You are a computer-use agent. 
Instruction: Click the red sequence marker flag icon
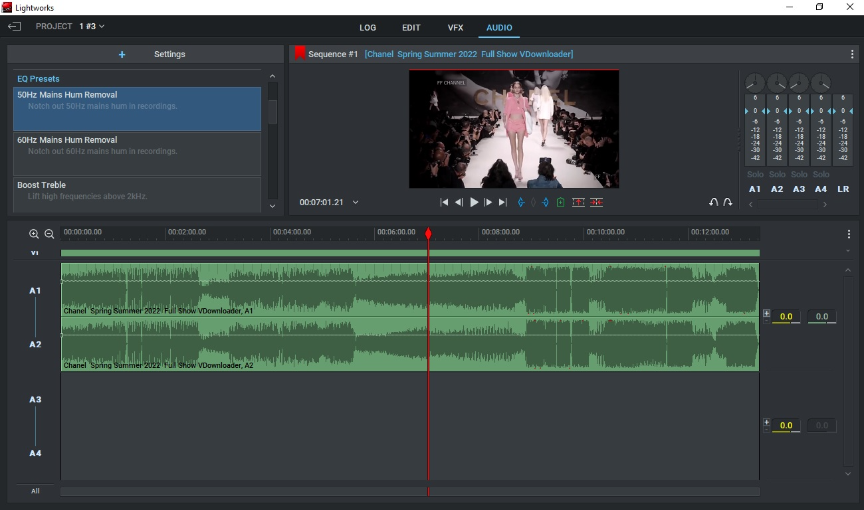[x=300, y=53]
